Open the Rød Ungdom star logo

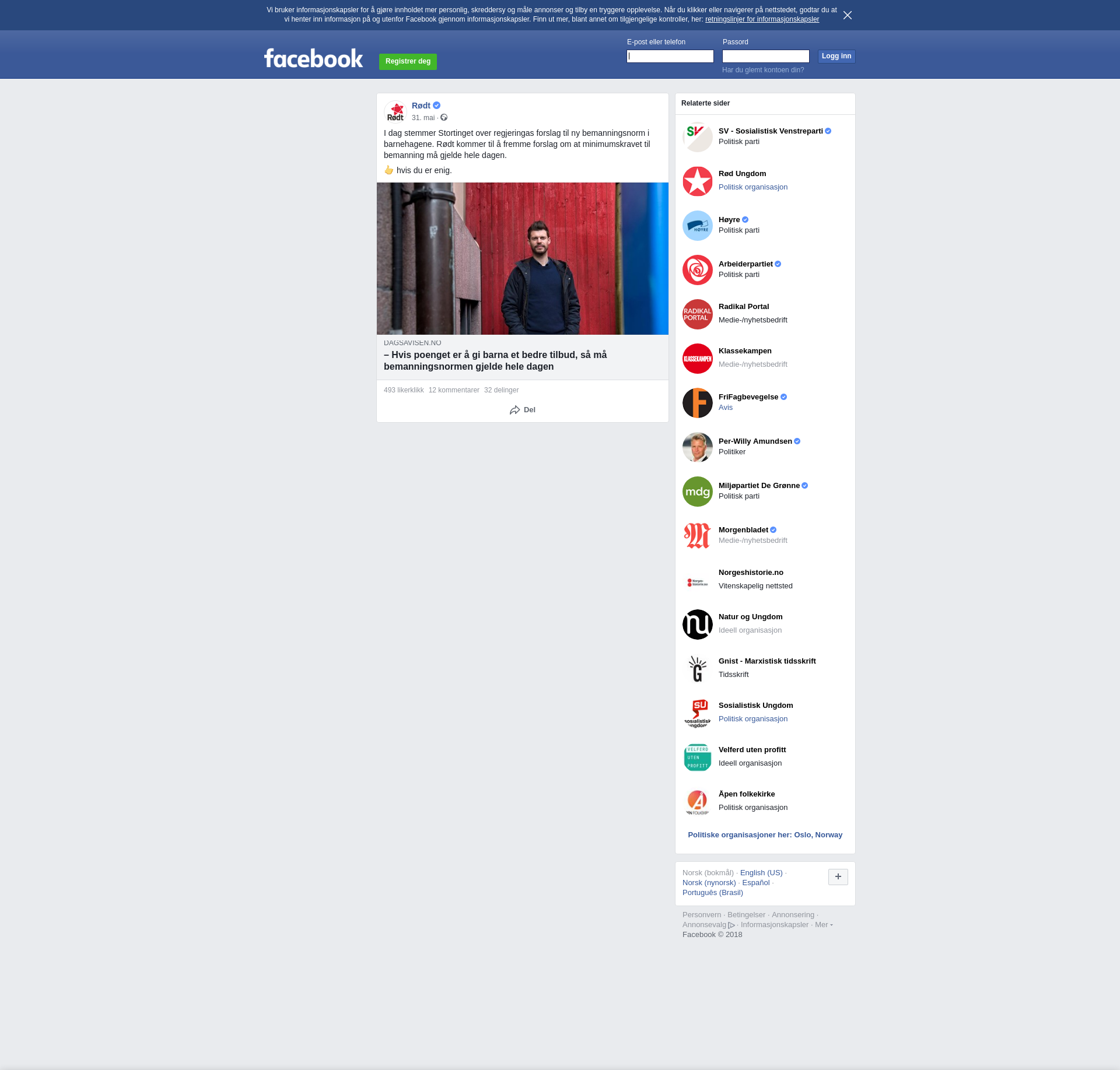(x=697, y=181)
